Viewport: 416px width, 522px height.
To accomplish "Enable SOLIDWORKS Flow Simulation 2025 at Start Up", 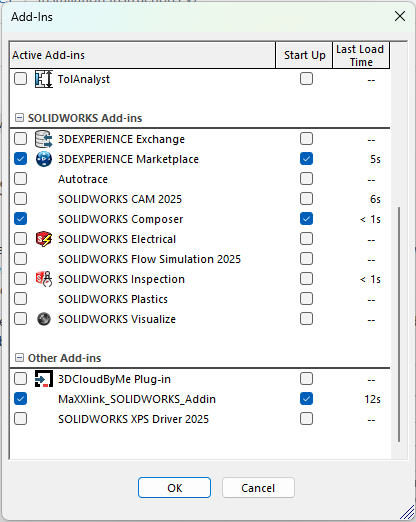I will tap(306, 259).
